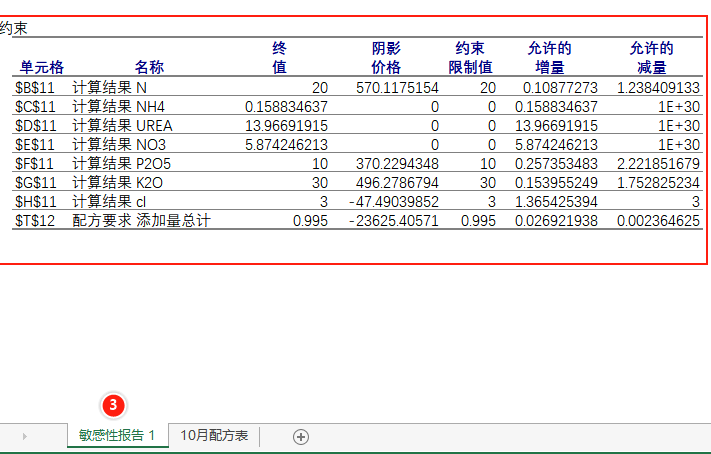The image size is (711, 454).
Task: Click the red numbered badge 3
Action: coord(114,405)
